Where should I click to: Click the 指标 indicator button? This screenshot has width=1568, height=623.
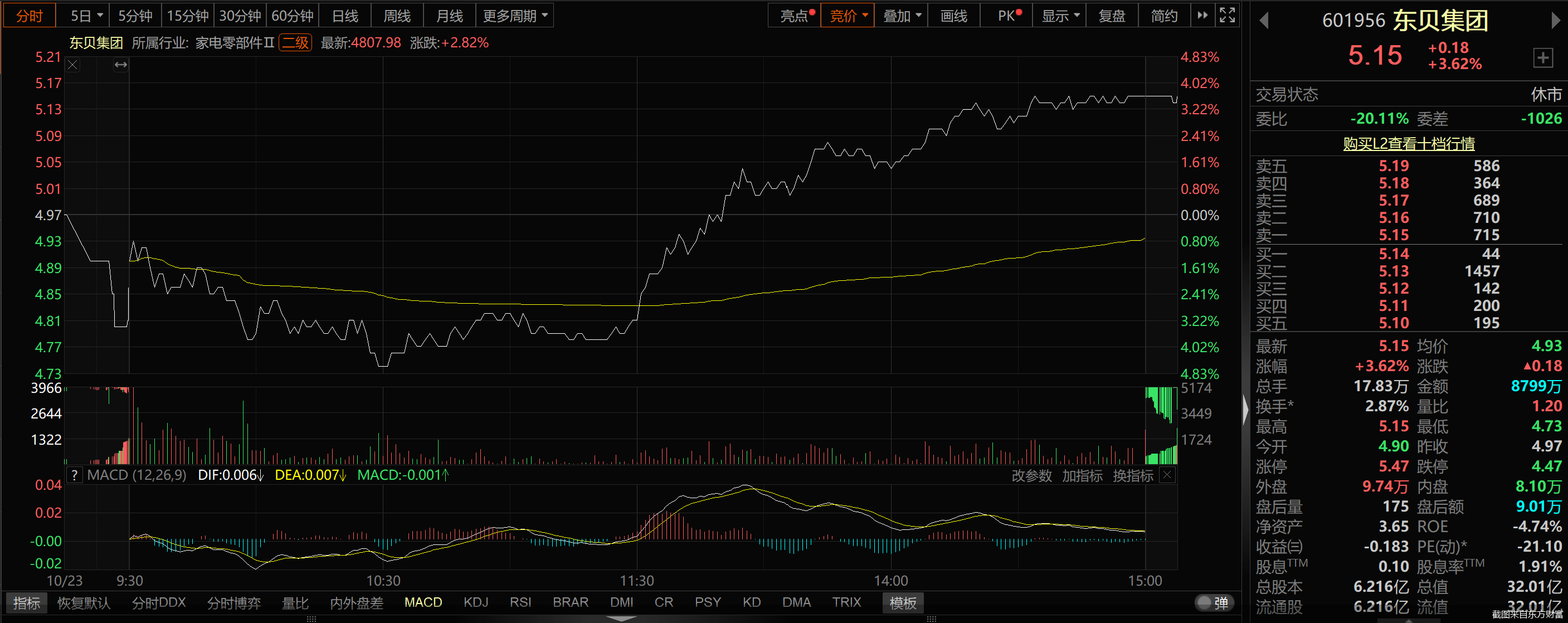(27, 603)
